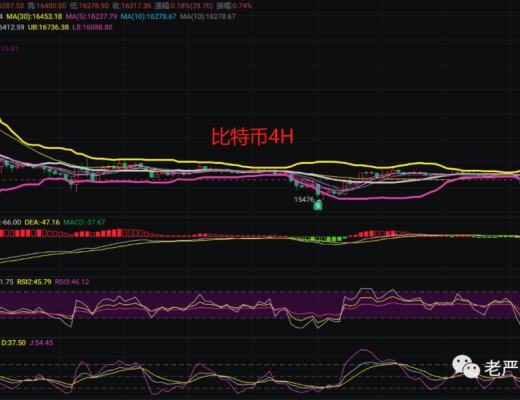Select the 15476 low price label
Image resolution: width=520 pixels, height=400 pixels.
[x=304, y=199]
